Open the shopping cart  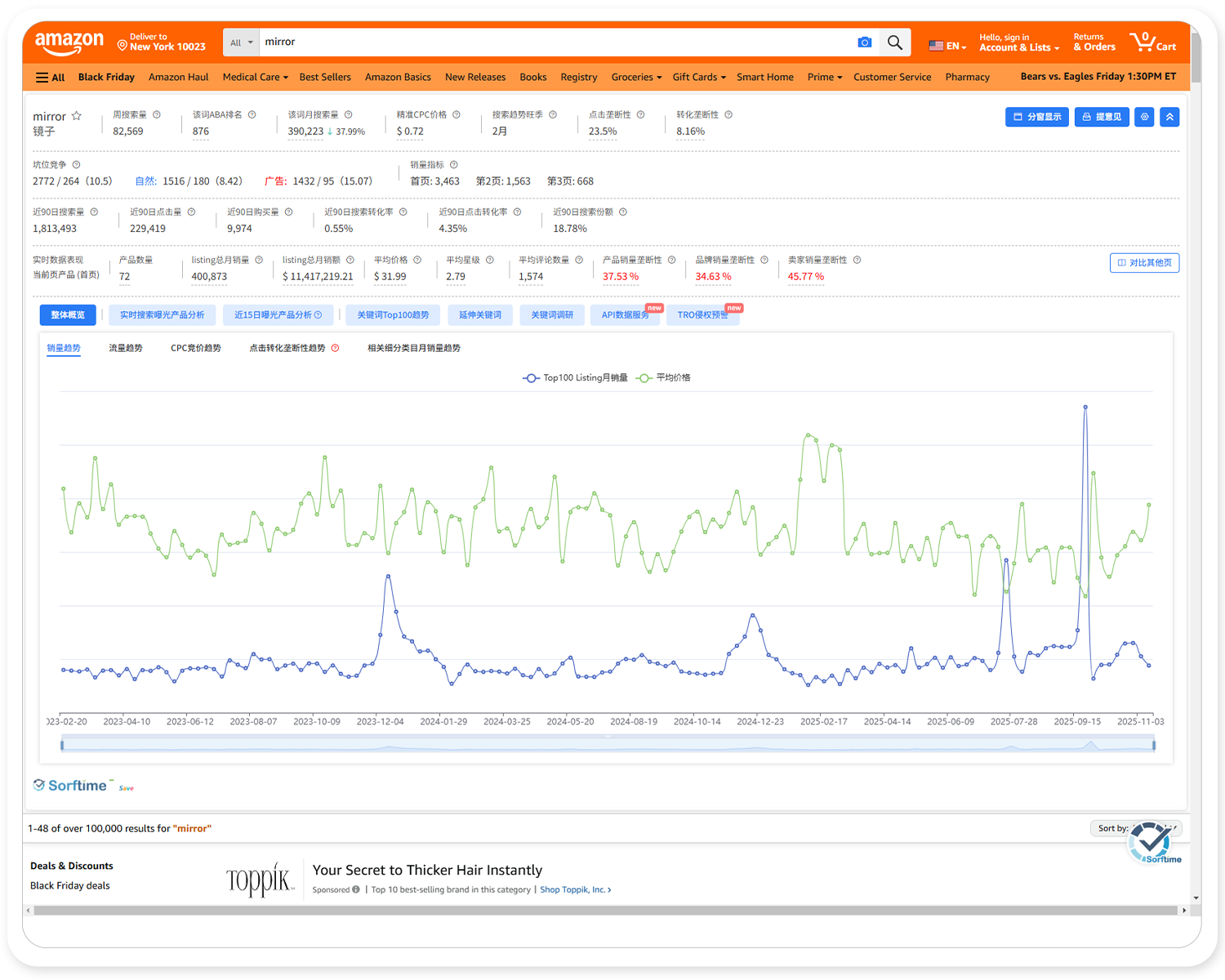(x=1152, y=42)
